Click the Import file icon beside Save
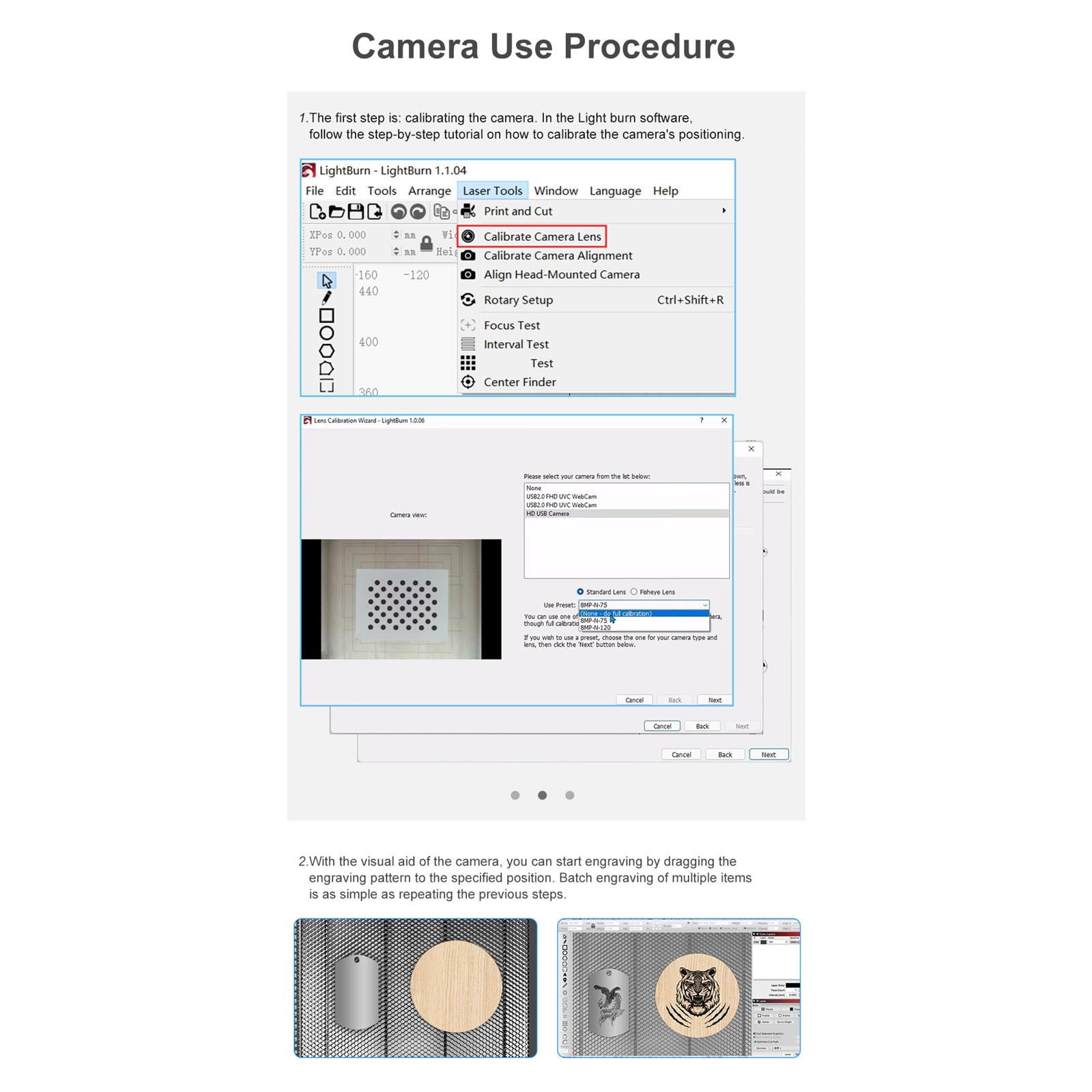This screenshot has width=1092, height=1092. (x=375, y=212)
